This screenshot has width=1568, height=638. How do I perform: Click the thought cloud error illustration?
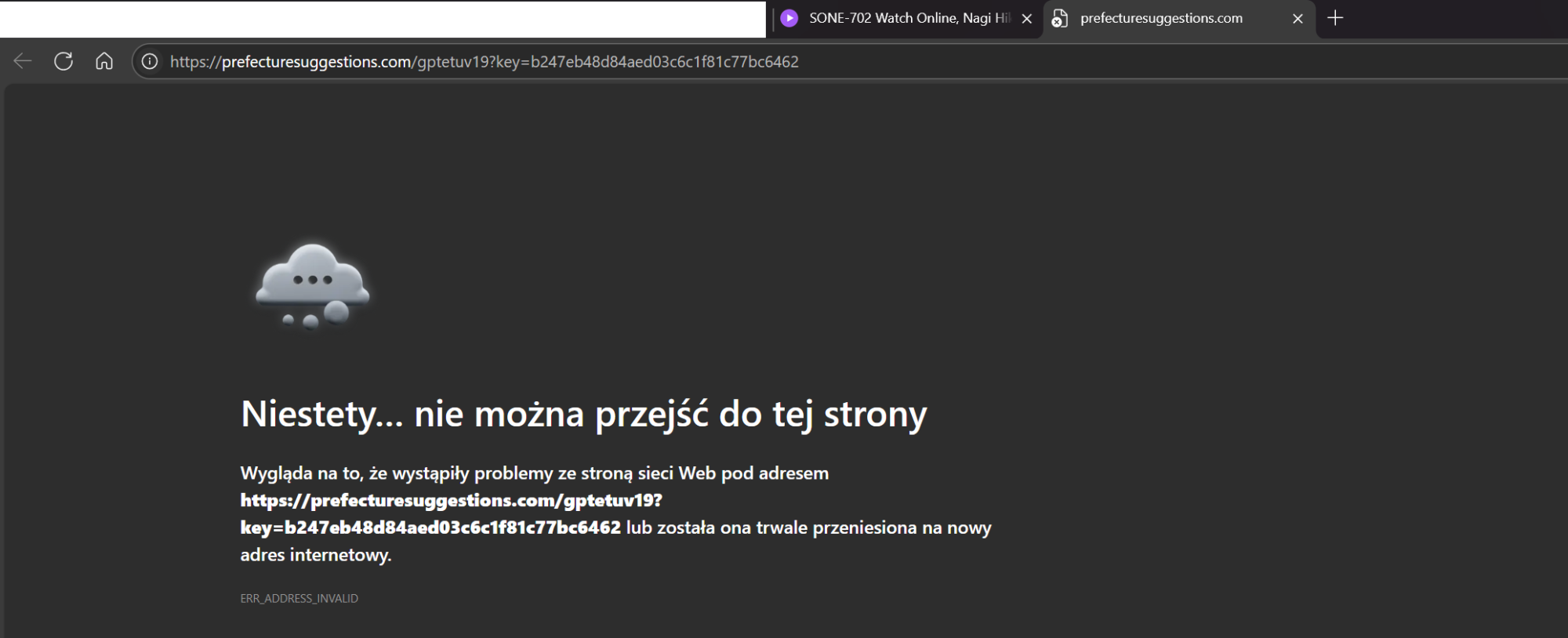tap(313, 285)
